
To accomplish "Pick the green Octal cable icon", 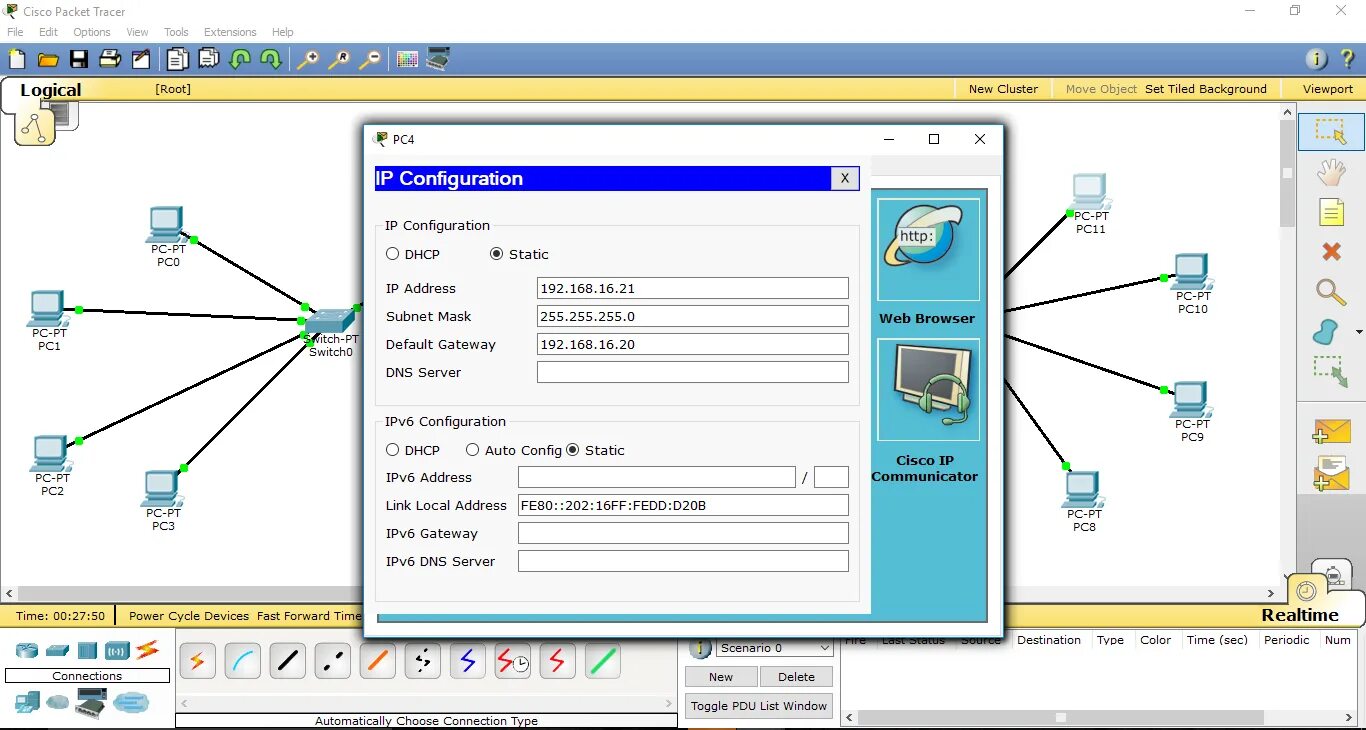I will tap(603, 661).
